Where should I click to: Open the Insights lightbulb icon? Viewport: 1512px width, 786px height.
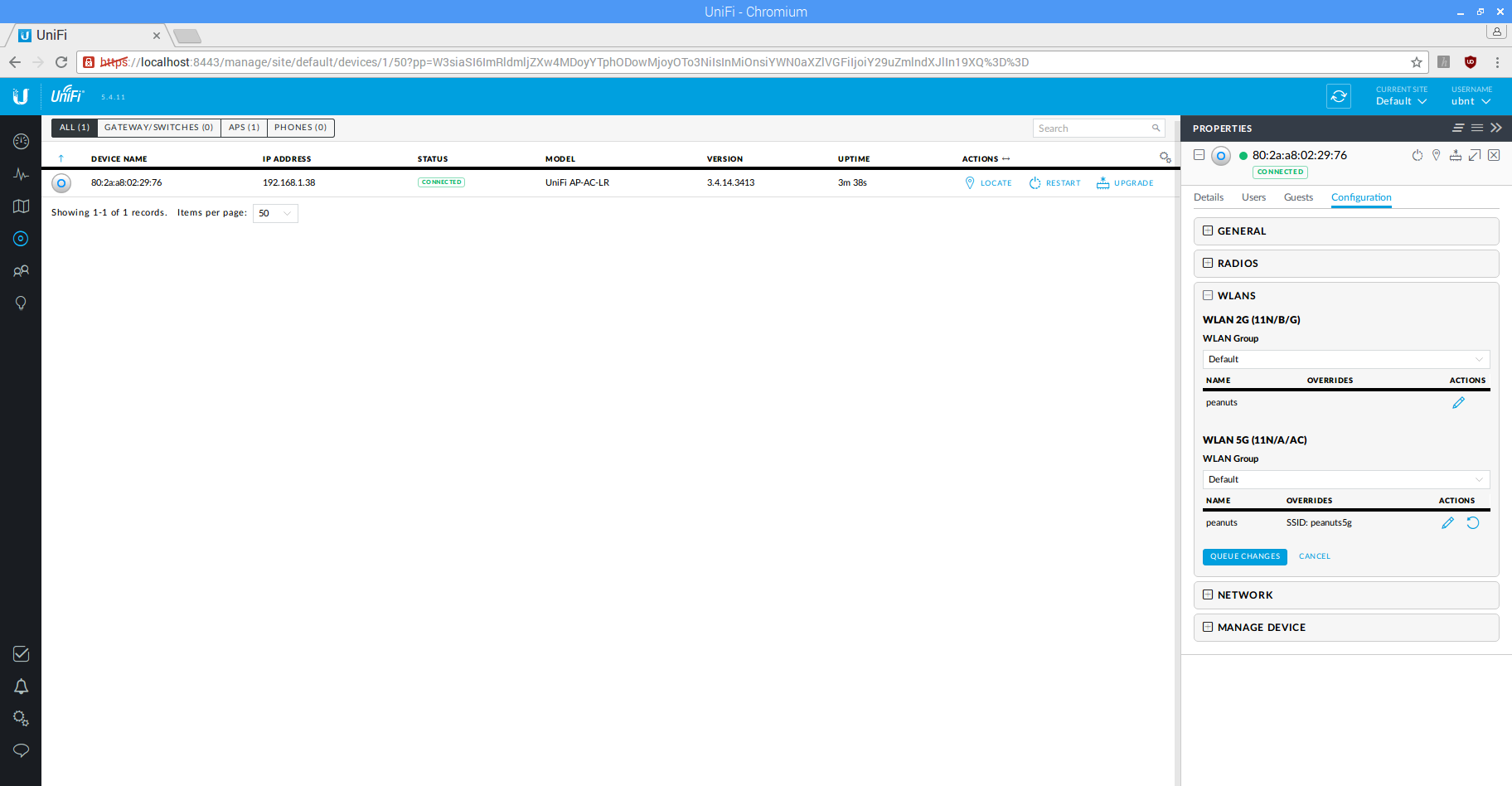(21, 303)
